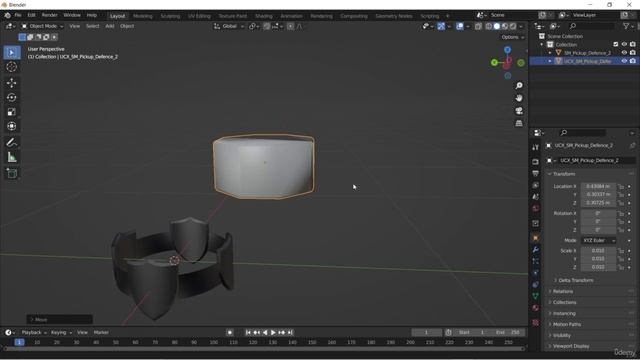Expand the Collections panel
Viewport: 640px width, 360px height.
point(564,302)
